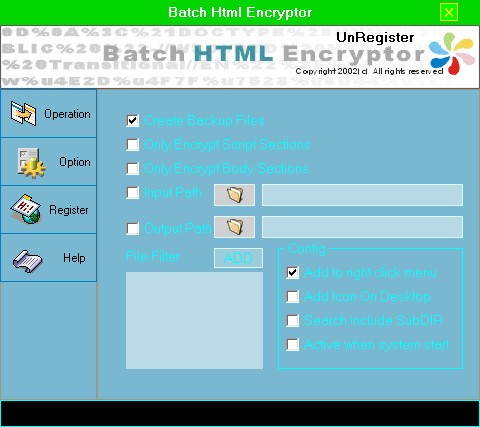This screenshot has width=480, height=427.
Task: Enable Search include SubDIR
Action: click(293, 321)
